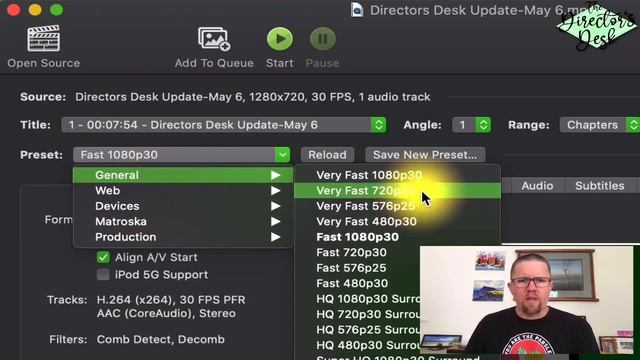The height and width of the screenshot is (360, 640).
Task: Switch to the Subtitles tab
Action: click(600, 186)
